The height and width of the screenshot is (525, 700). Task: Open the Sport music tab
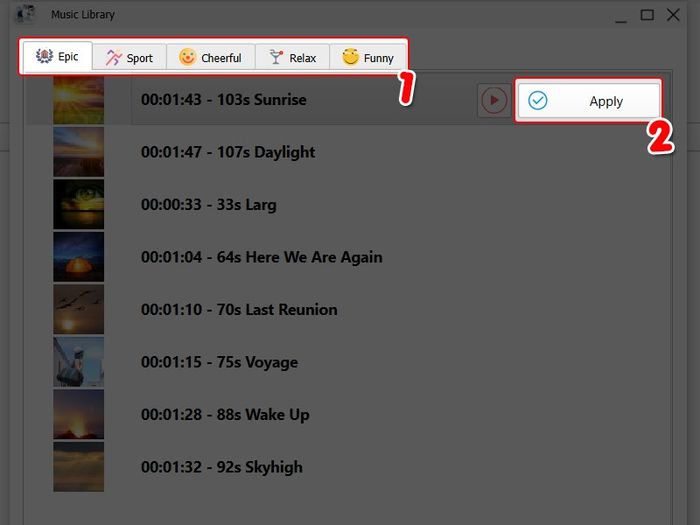[x=129, y=58]
